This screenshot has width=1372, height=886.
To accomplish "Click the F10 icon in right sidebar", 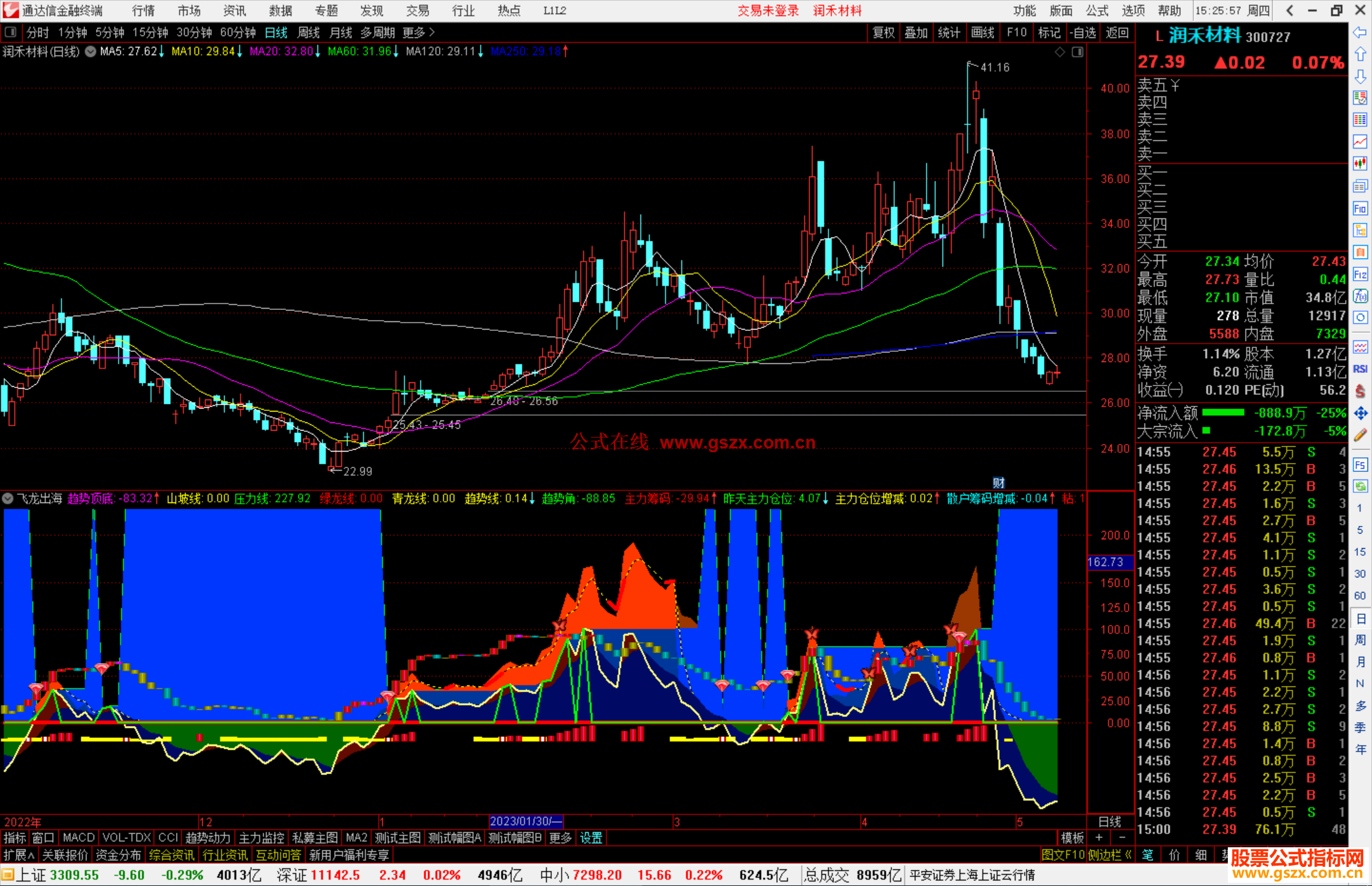I will click(1360, 209).
